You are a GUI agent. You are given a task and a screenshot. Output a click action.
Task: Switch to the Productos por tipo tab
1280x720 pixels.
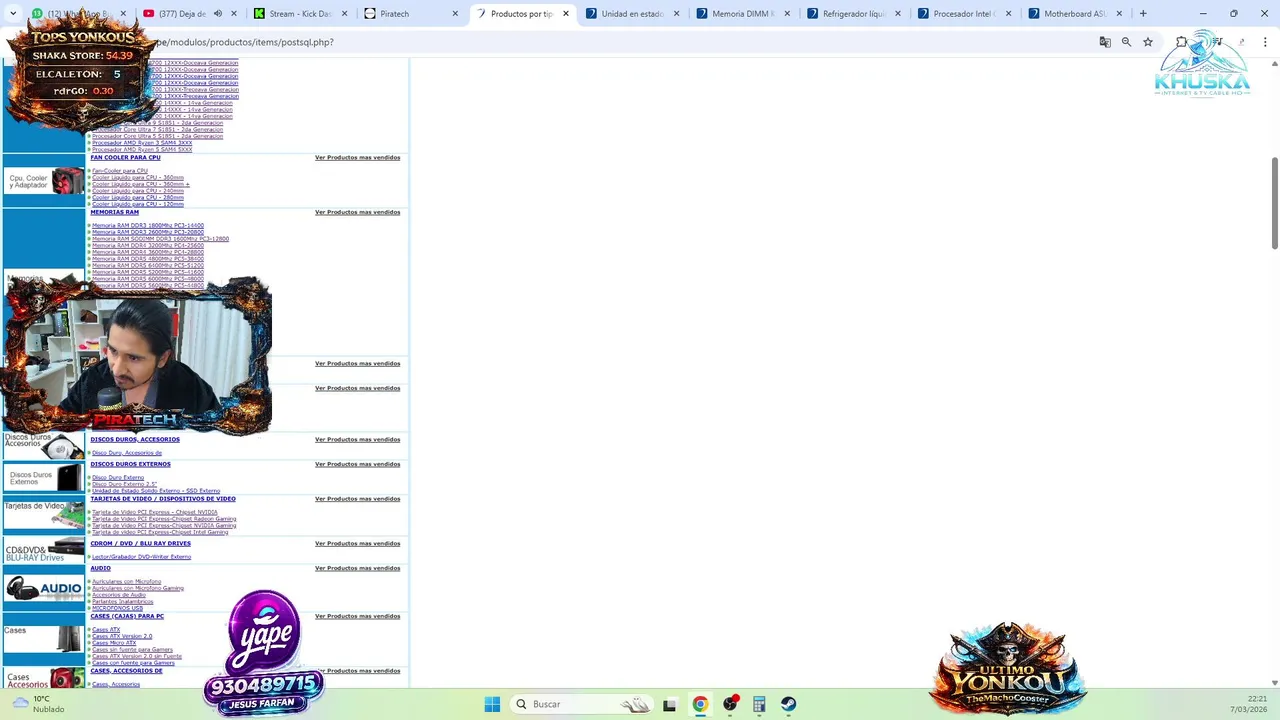(x=521, y=14)
